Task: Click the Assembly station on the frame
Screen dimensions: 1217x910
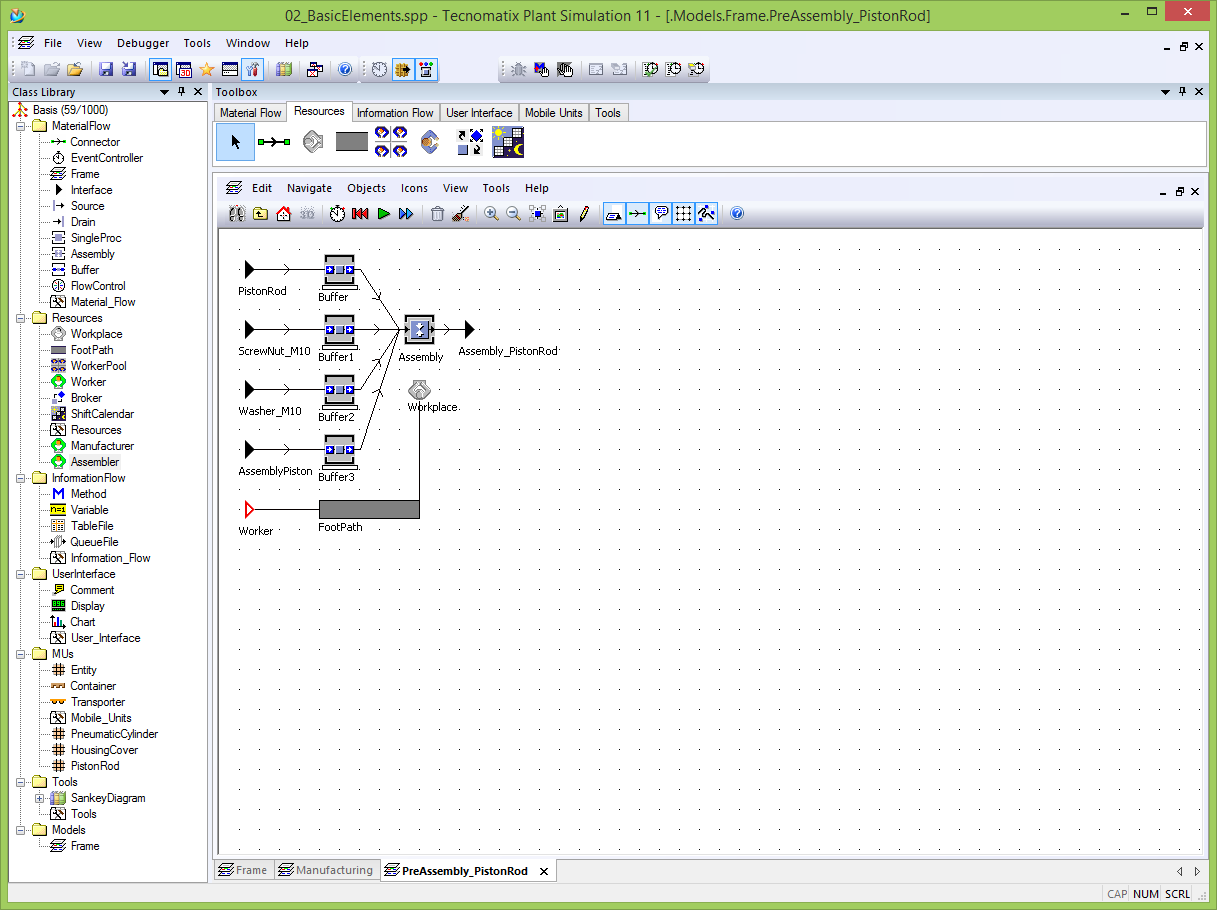Action: pos(420,330)
